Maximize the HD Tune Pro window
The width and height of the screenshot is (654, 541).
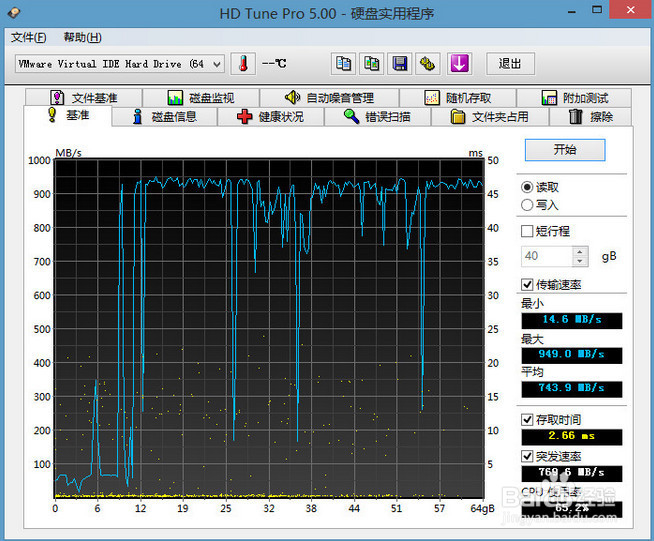(x=597, y=10)
